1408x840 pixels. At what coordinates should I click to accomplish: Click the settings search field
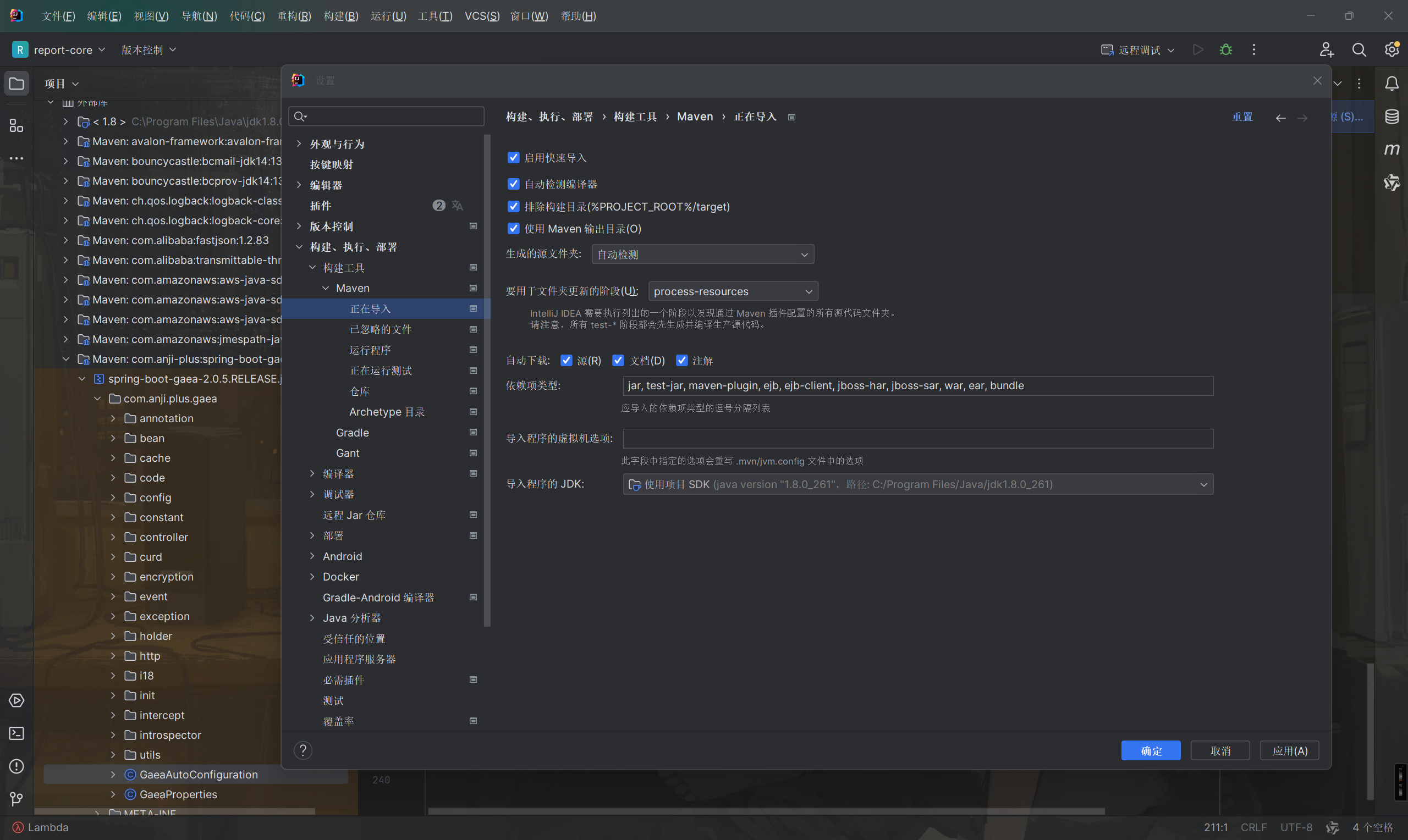tap(386, 116)
